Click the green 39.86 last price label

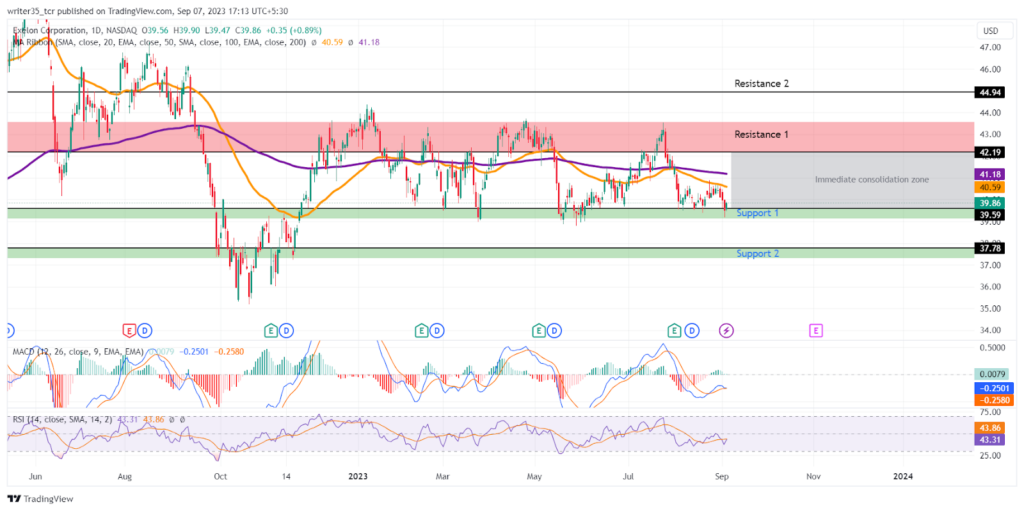click(x=991, y=203)
